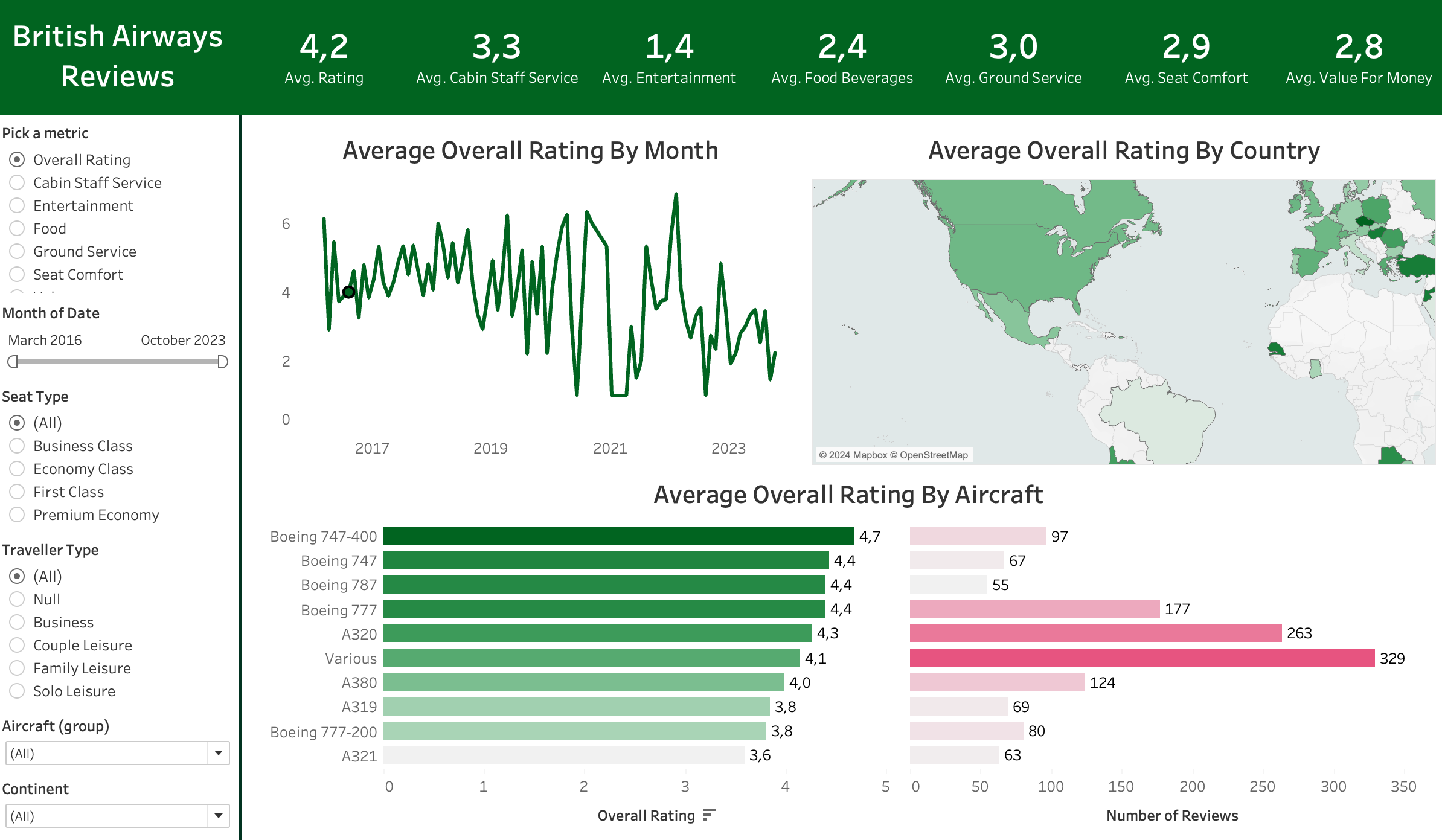Click the March 2016 start date label
Image resolution: width=1442 pixels, height=840 pixels.
pyautogui.click(x=45, y=340)
